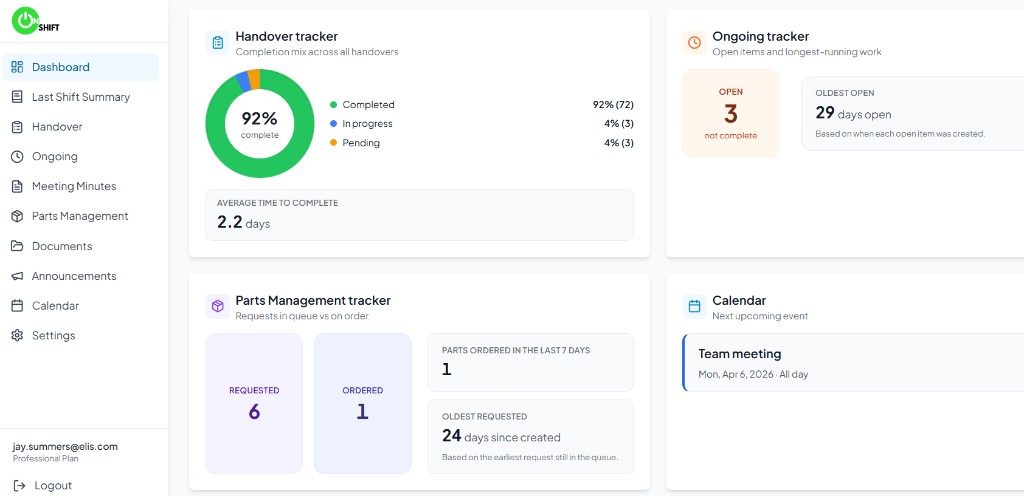Click the Average Time to Complete card
The image size is (1024, 496).
pos(419,215)
